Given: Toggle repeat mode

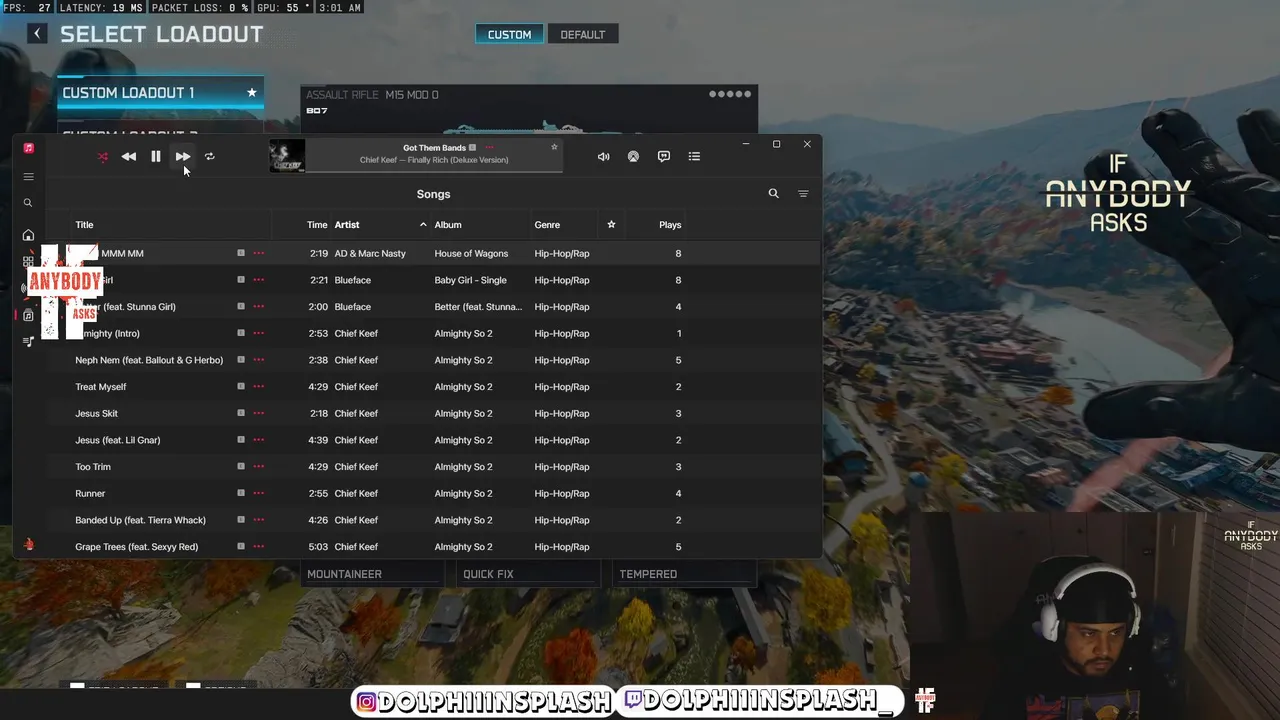Looking at the screenshot, I should 210,156.
